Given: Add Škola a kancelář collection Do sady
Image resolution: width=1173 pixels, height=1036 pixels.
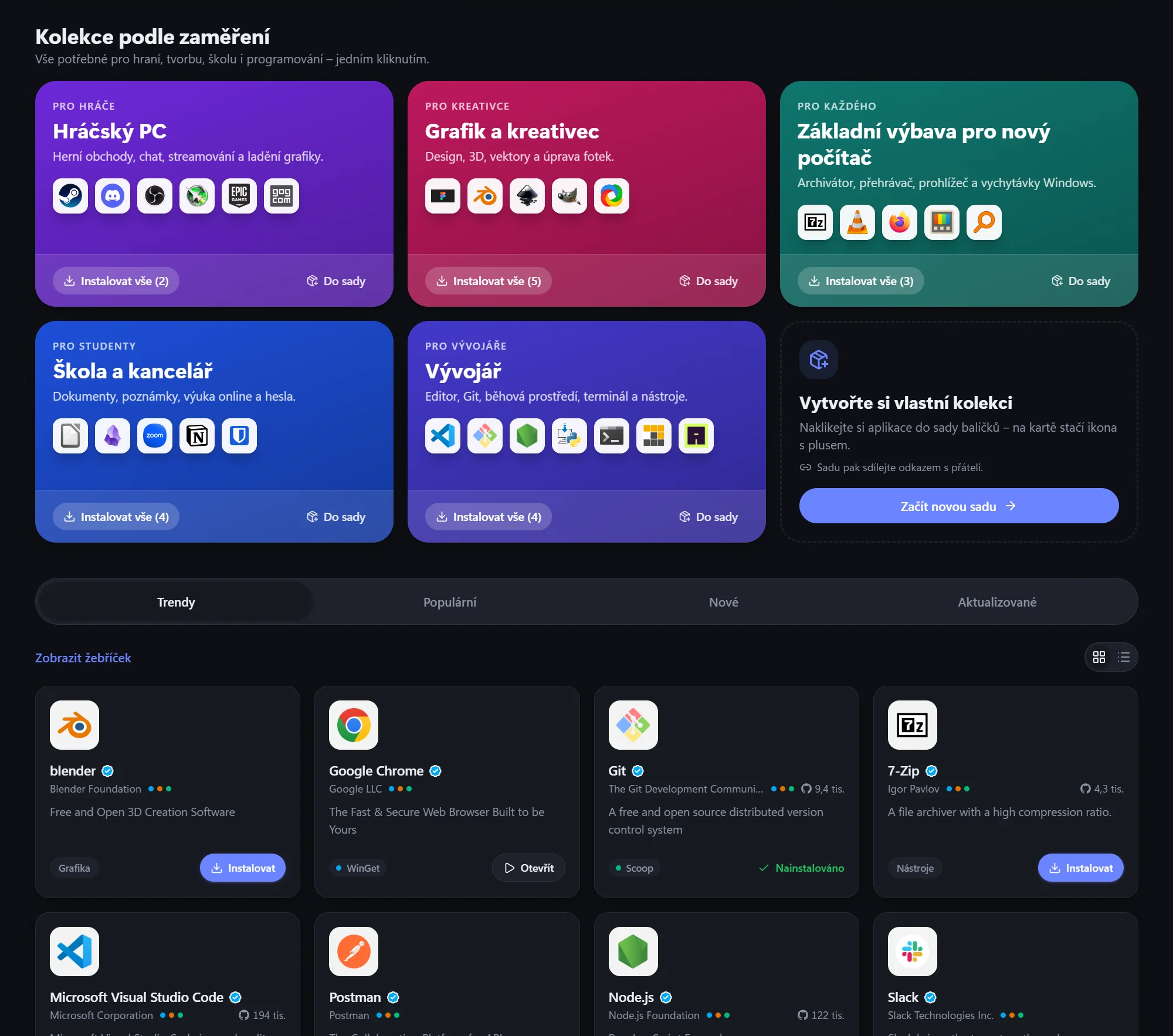Looking at the screenshot, I should [336, 517].
